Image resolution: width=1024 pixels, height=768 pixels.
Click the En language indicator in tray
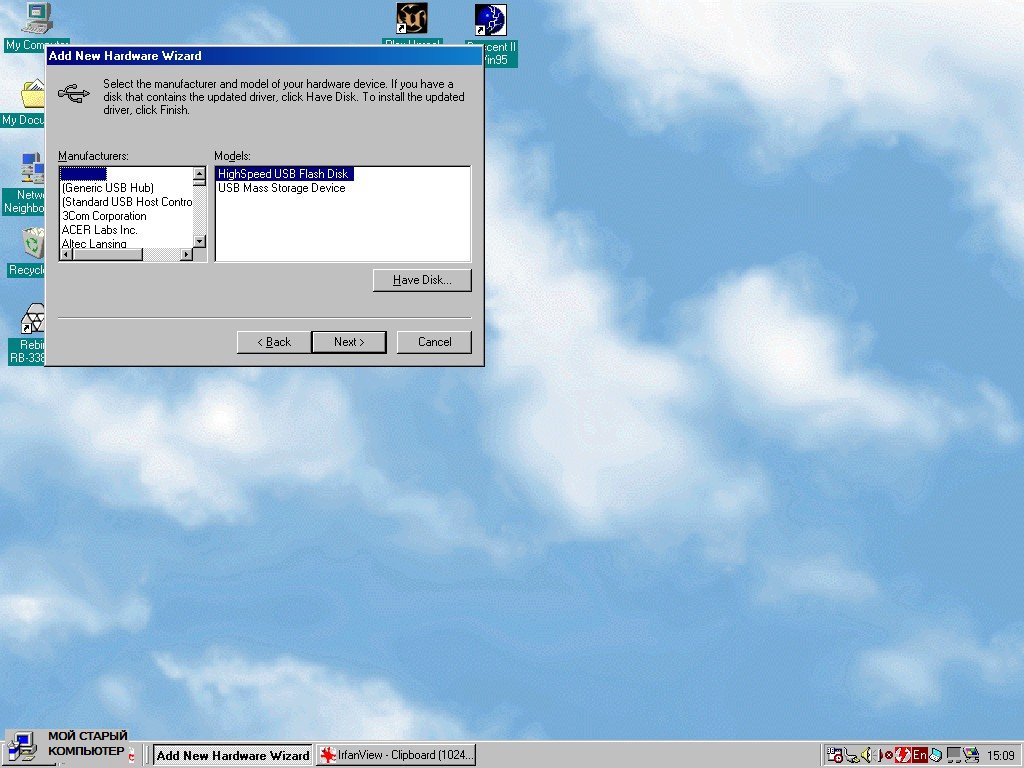click(x=919, y=755)
